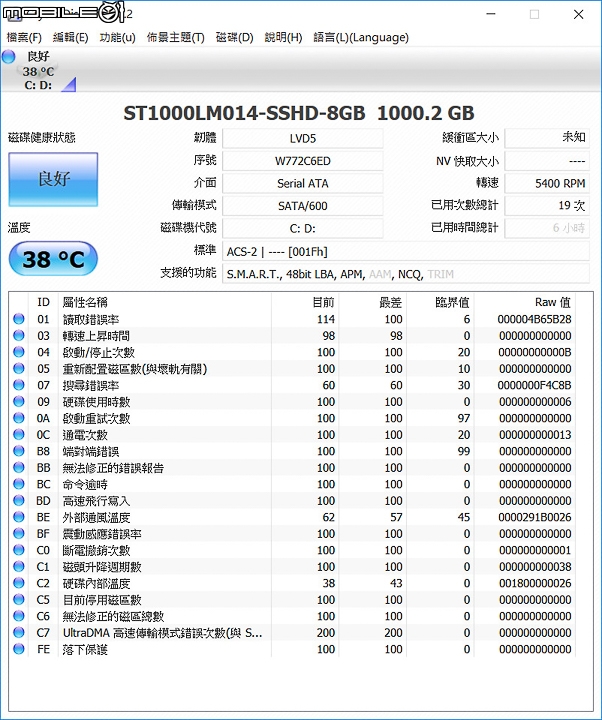Click status icon for attribute BB 無法修正的錯誤報告

coord(19,467)
